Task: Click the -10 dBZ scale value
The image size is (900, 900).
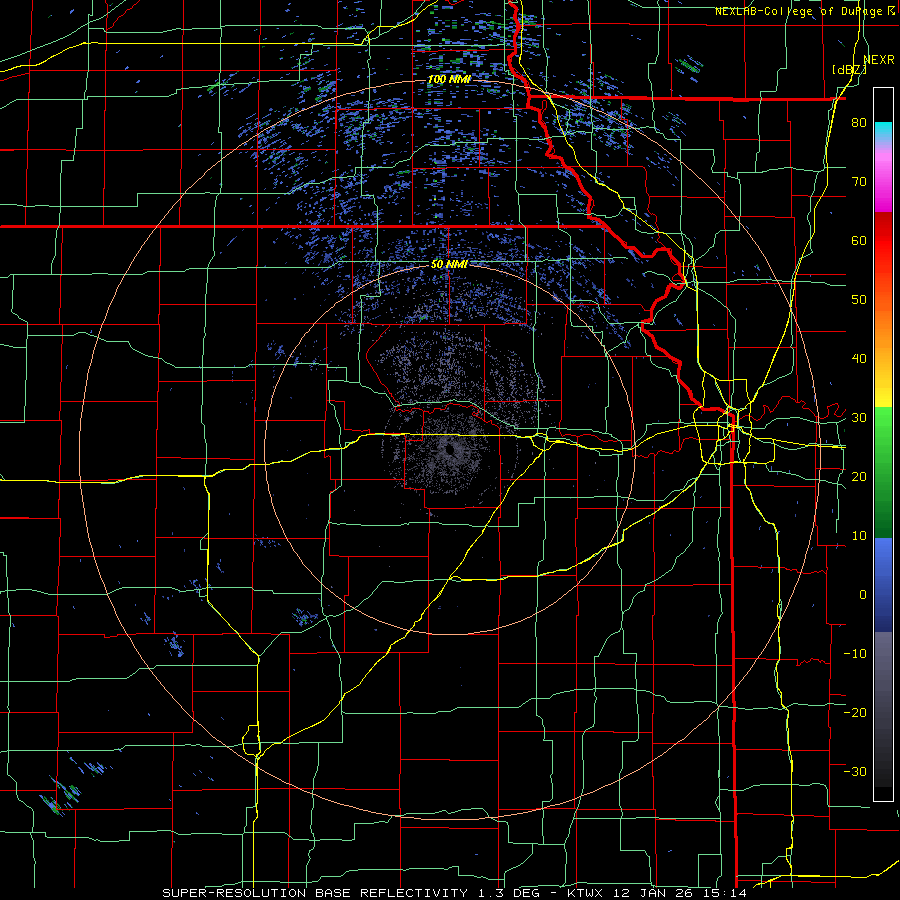Action: point(855,653)
